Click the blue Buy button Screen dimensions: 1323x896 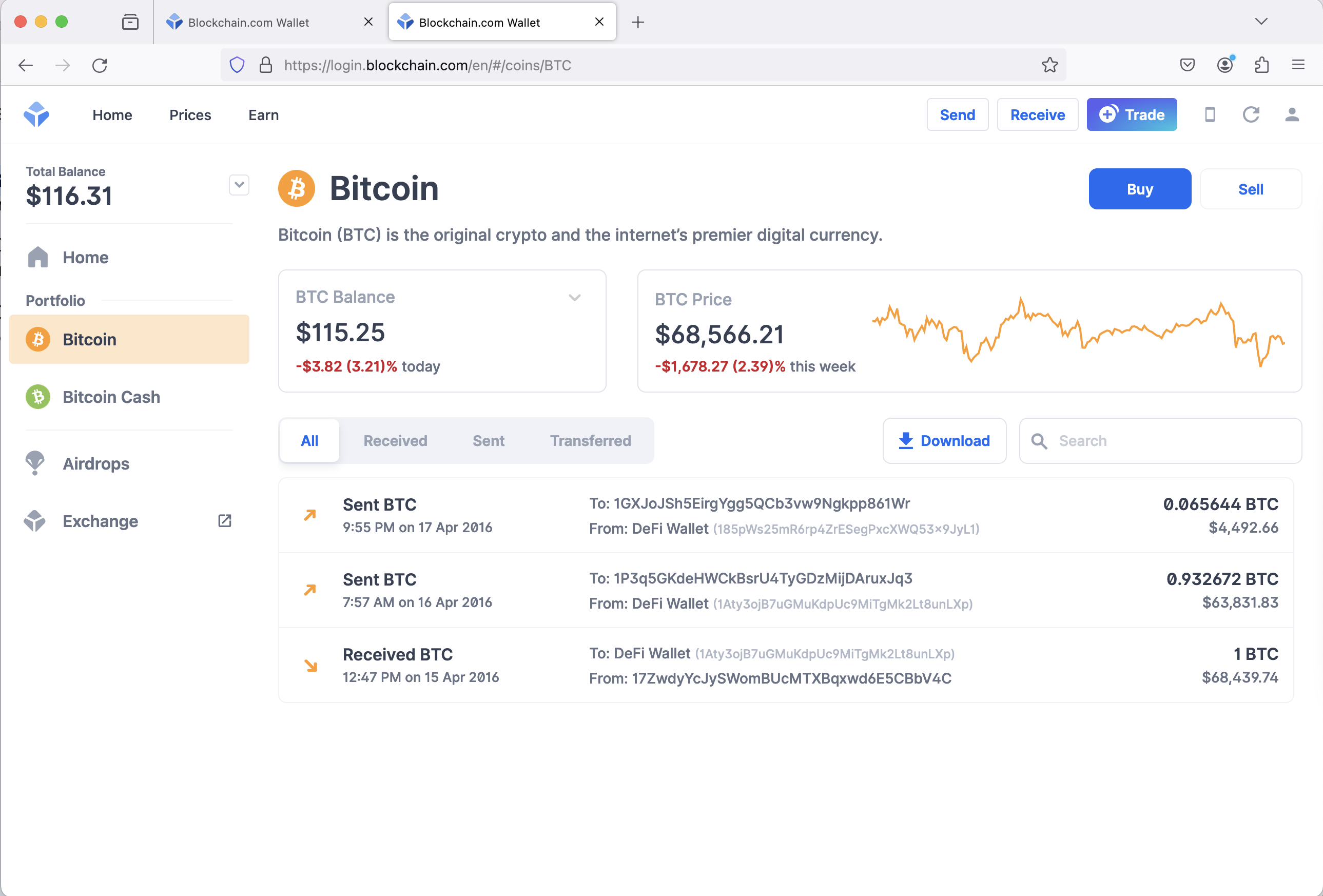tap(1140, 189)
